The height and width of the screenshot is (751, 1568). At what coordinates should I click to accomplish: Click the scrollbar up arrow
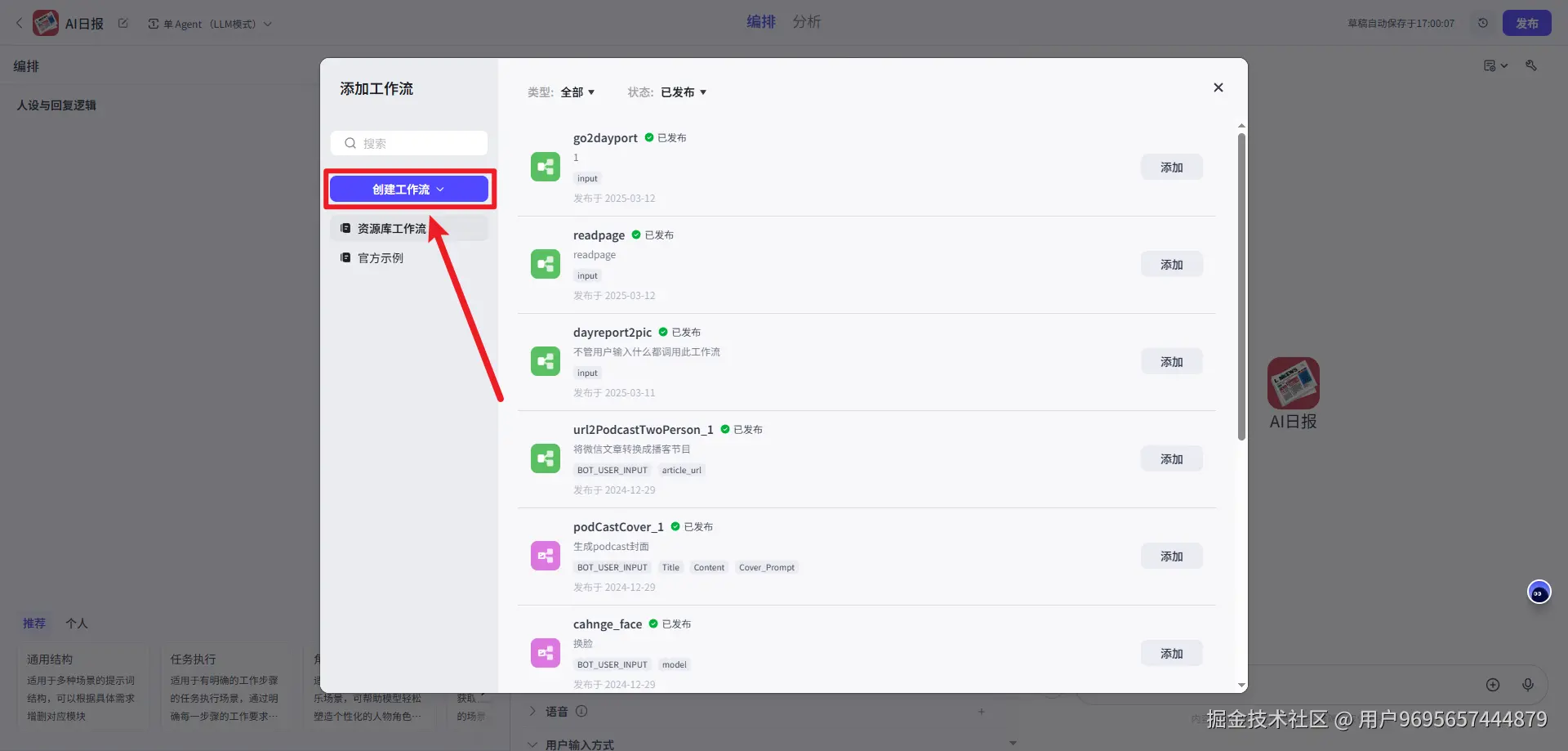click(x=1241, y=126)
